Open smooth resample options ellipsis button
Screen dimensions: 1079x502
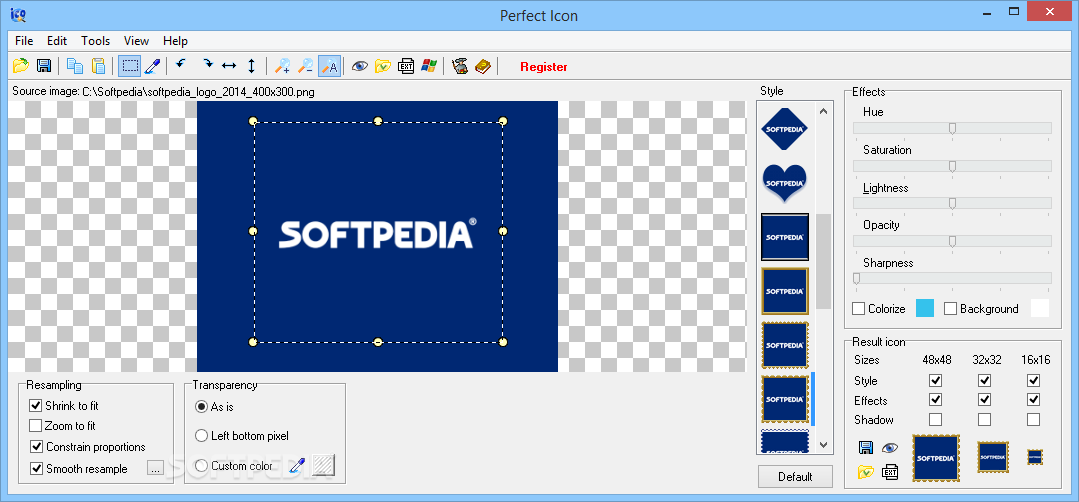tap(155, 468)
